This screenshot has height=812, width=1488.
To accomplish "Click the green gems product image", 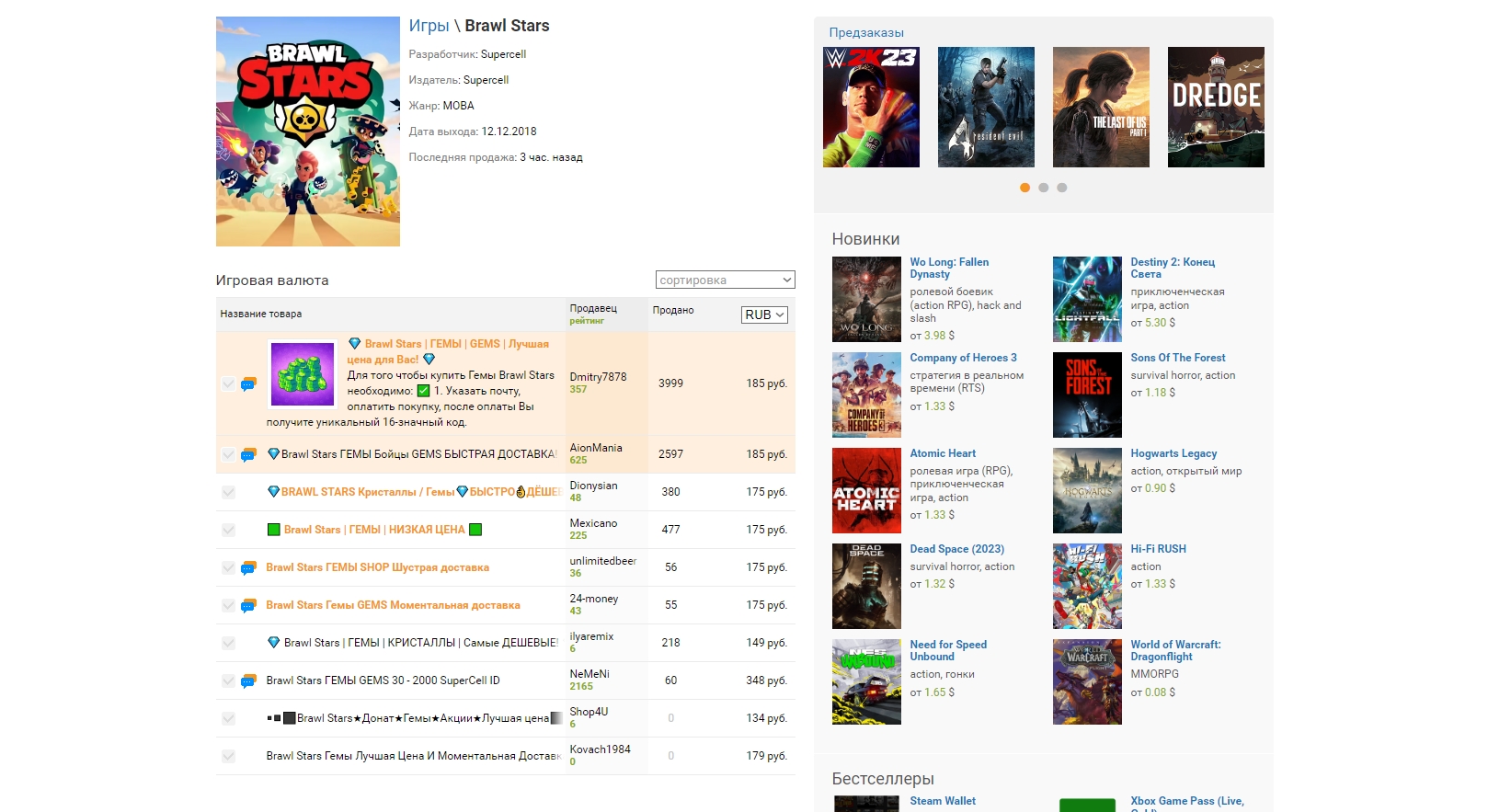I will click(303, 374).
